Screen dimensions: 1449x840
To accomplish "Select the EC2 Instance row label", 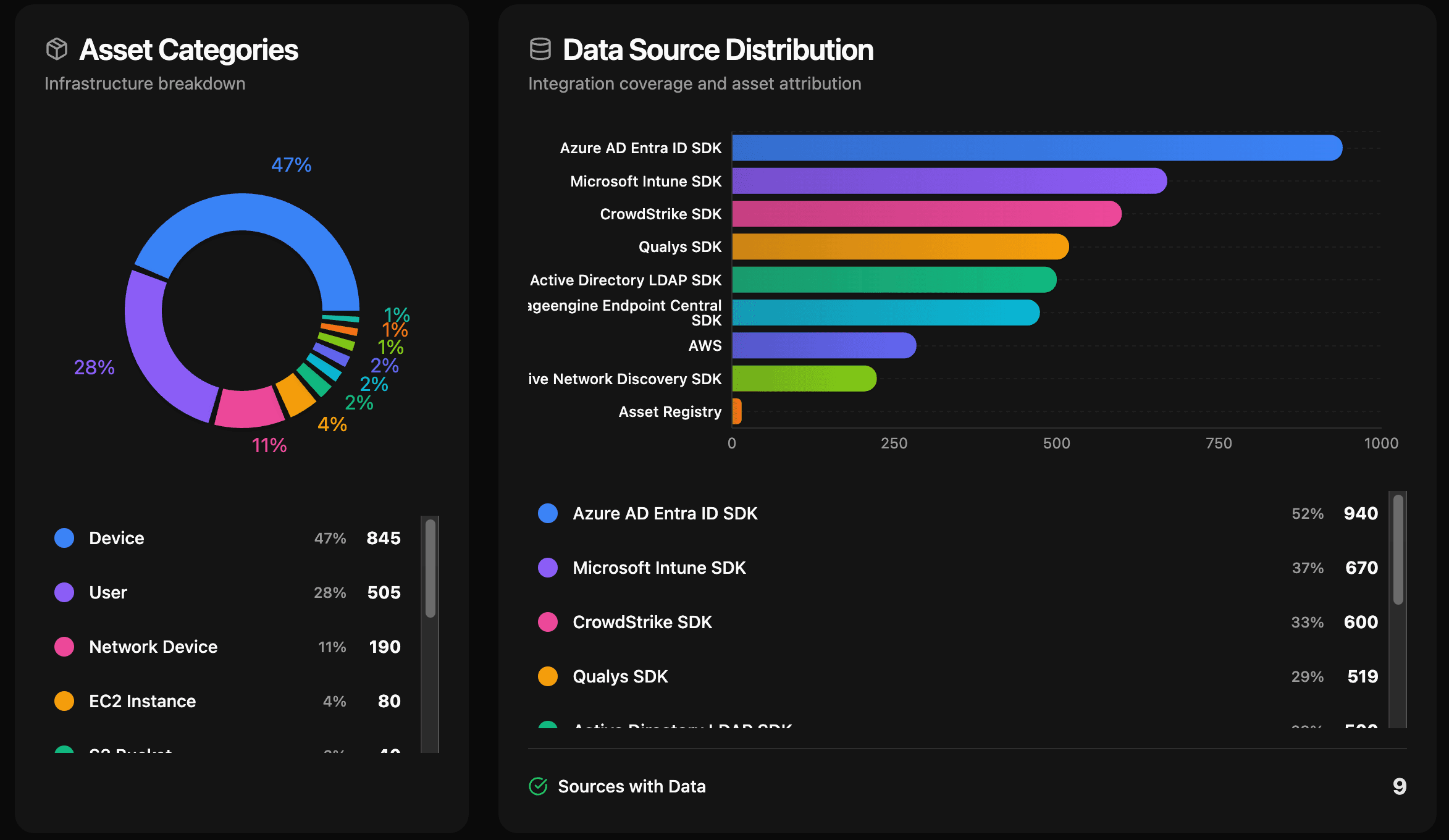I will pos(143,701).
